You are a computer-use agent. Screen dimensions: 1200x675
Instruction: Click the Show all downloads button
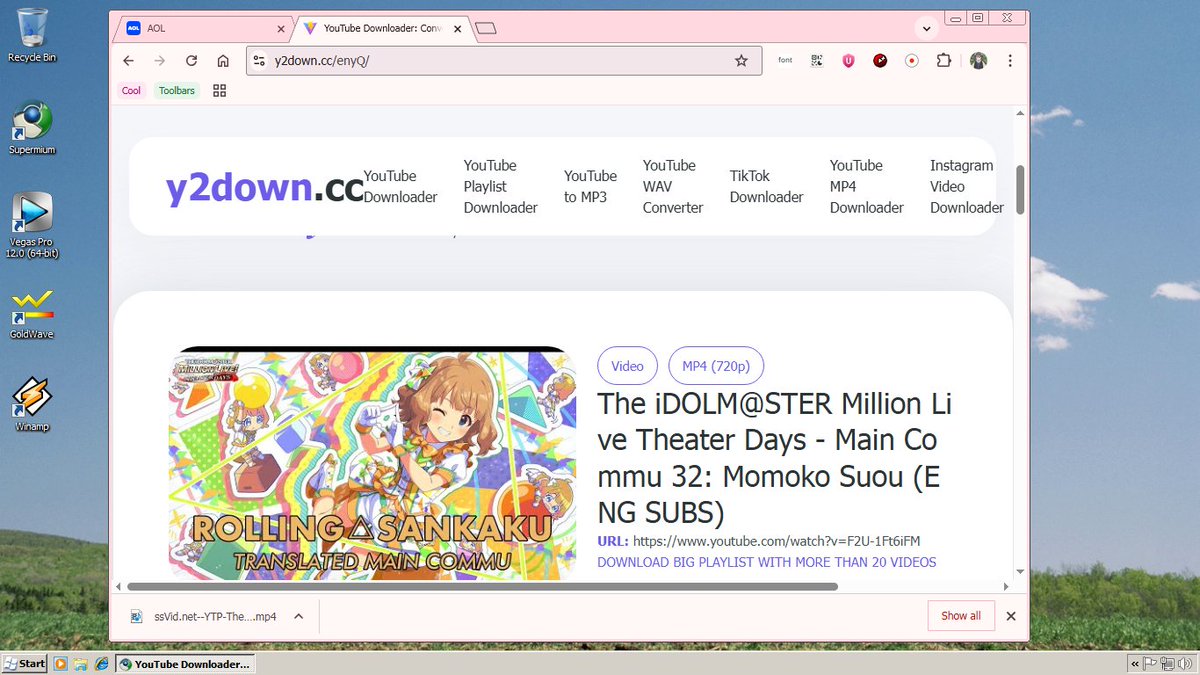tap(960, 616)
